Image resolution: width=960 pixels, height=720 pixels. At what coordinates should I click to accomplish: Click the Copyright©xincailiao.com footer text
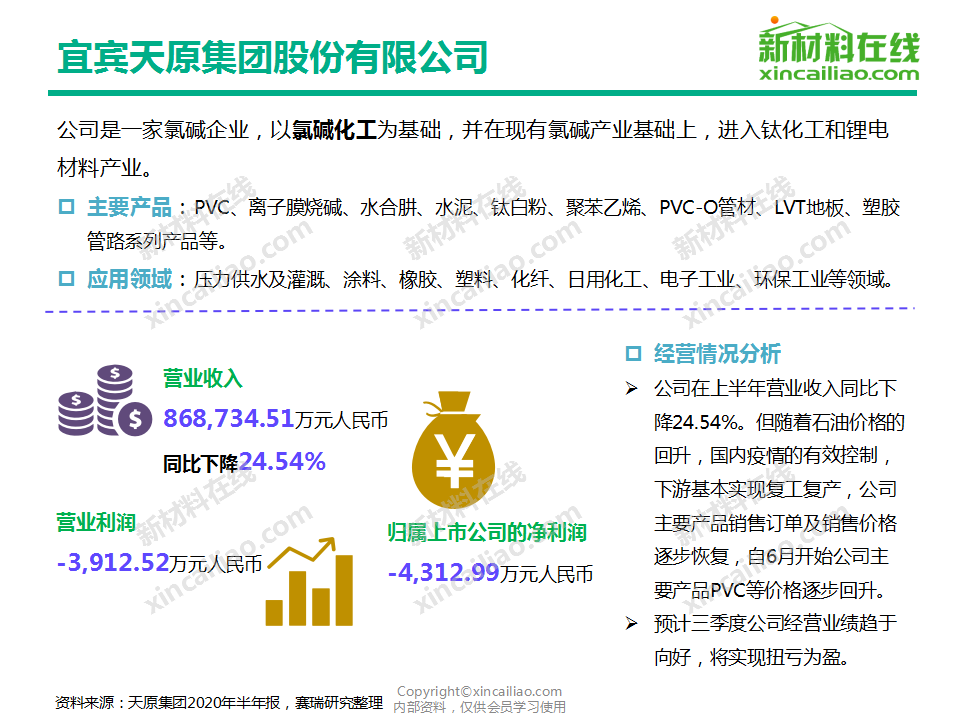click(x=479, y=691)
